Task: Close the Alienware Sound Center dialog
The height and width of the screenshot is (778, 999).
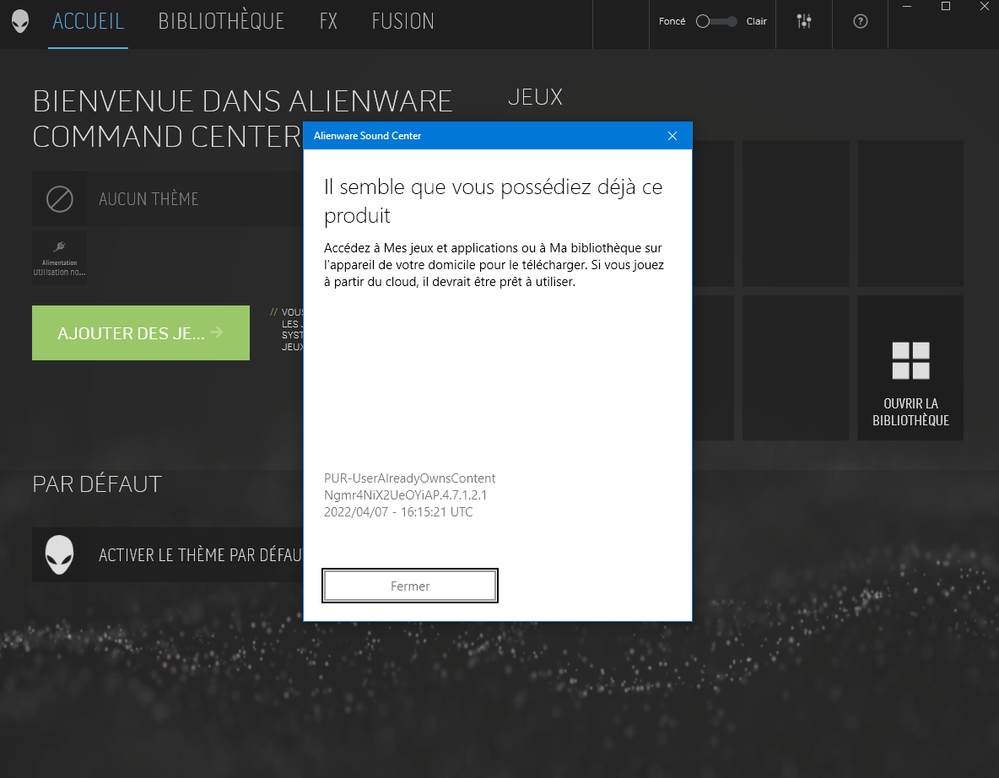Action: click(x=672, y=136)
